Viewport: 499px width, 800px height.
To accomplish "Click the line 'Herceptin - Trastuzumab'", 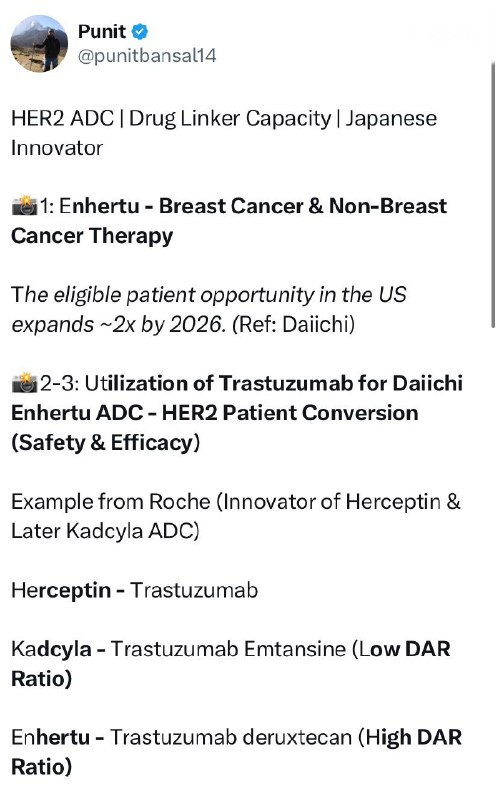I will [135, 590].
